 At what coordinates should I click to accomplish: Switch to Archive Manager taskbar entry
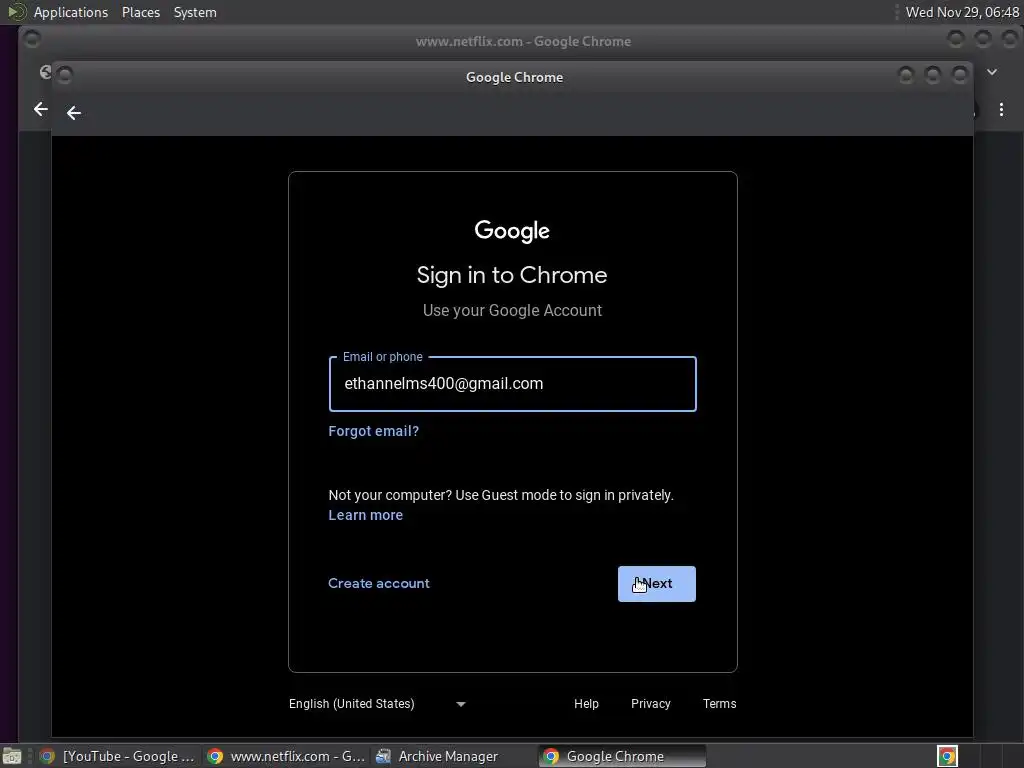[x=438, y=756]
